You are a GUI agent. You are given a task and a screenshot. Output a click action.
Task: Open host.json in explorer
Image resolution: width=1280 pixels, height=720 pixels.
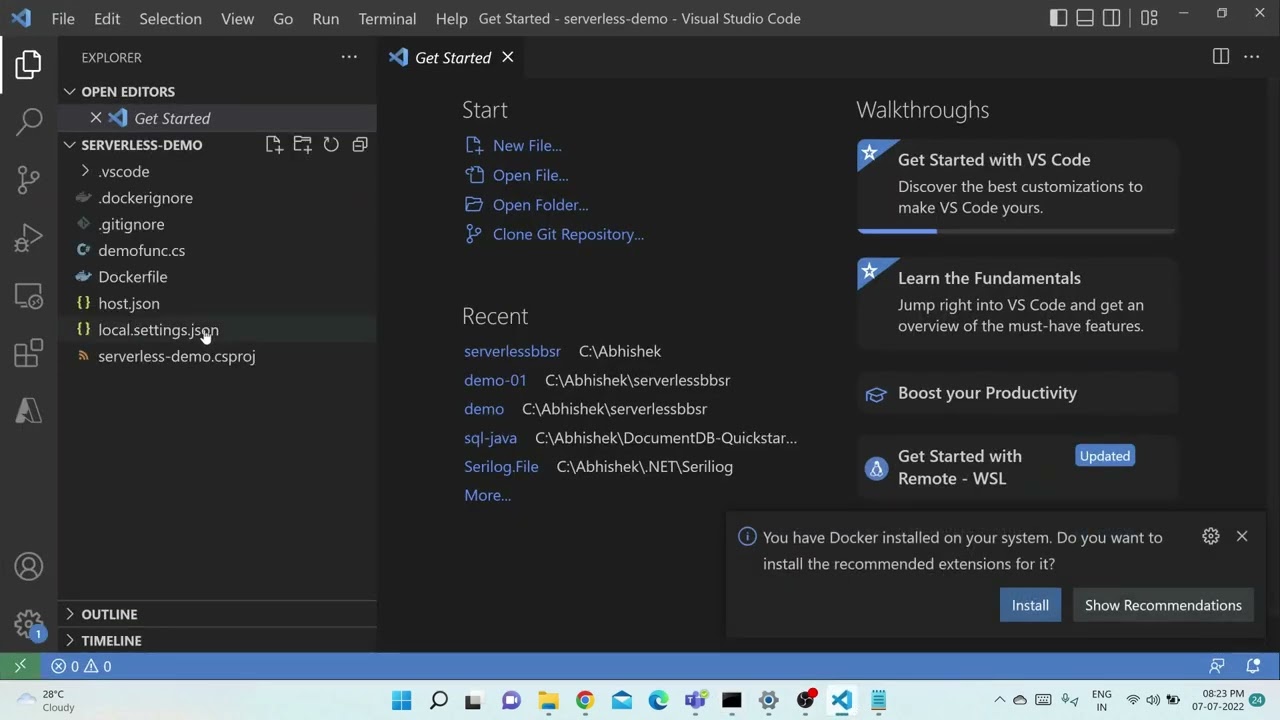(217, 303)
